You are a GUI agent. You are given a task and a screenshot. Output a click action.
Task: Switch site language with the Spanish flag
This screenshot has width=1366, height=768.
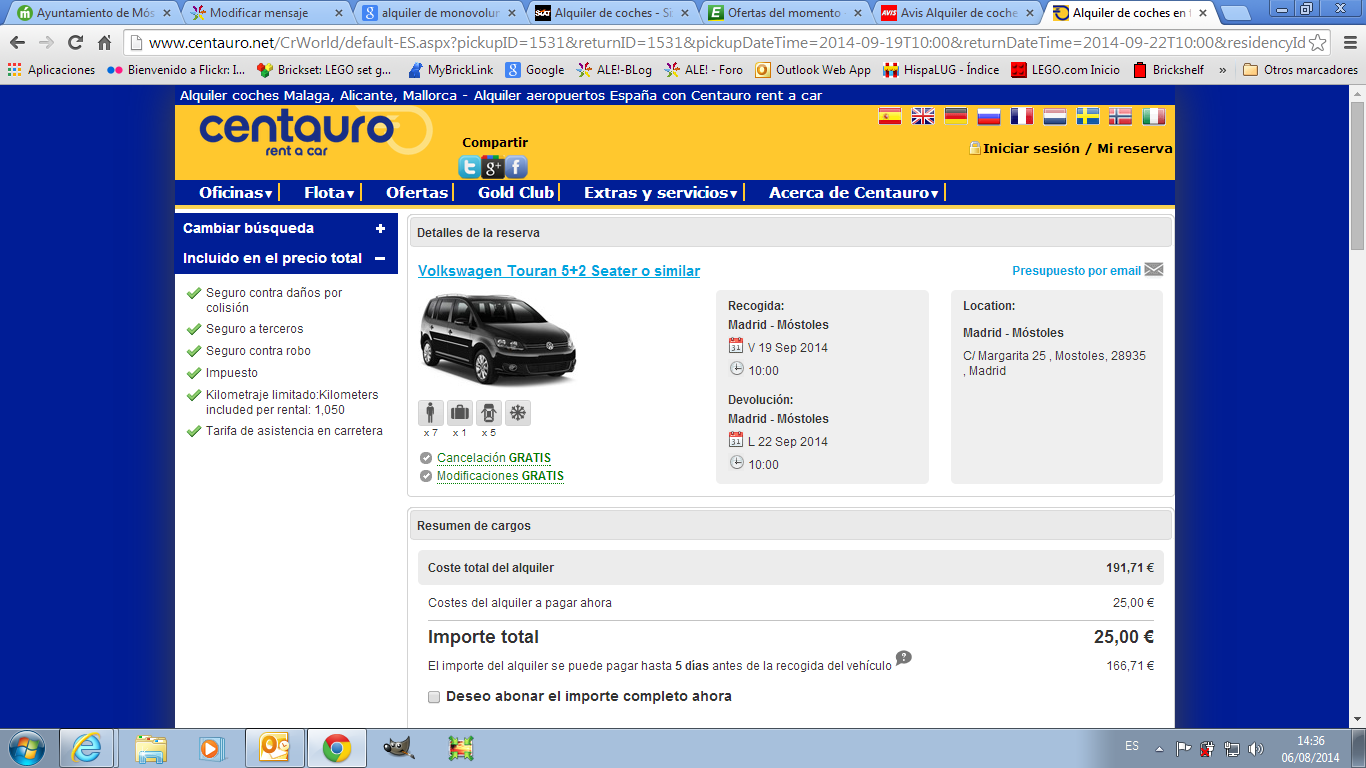[x=890, y=116]
